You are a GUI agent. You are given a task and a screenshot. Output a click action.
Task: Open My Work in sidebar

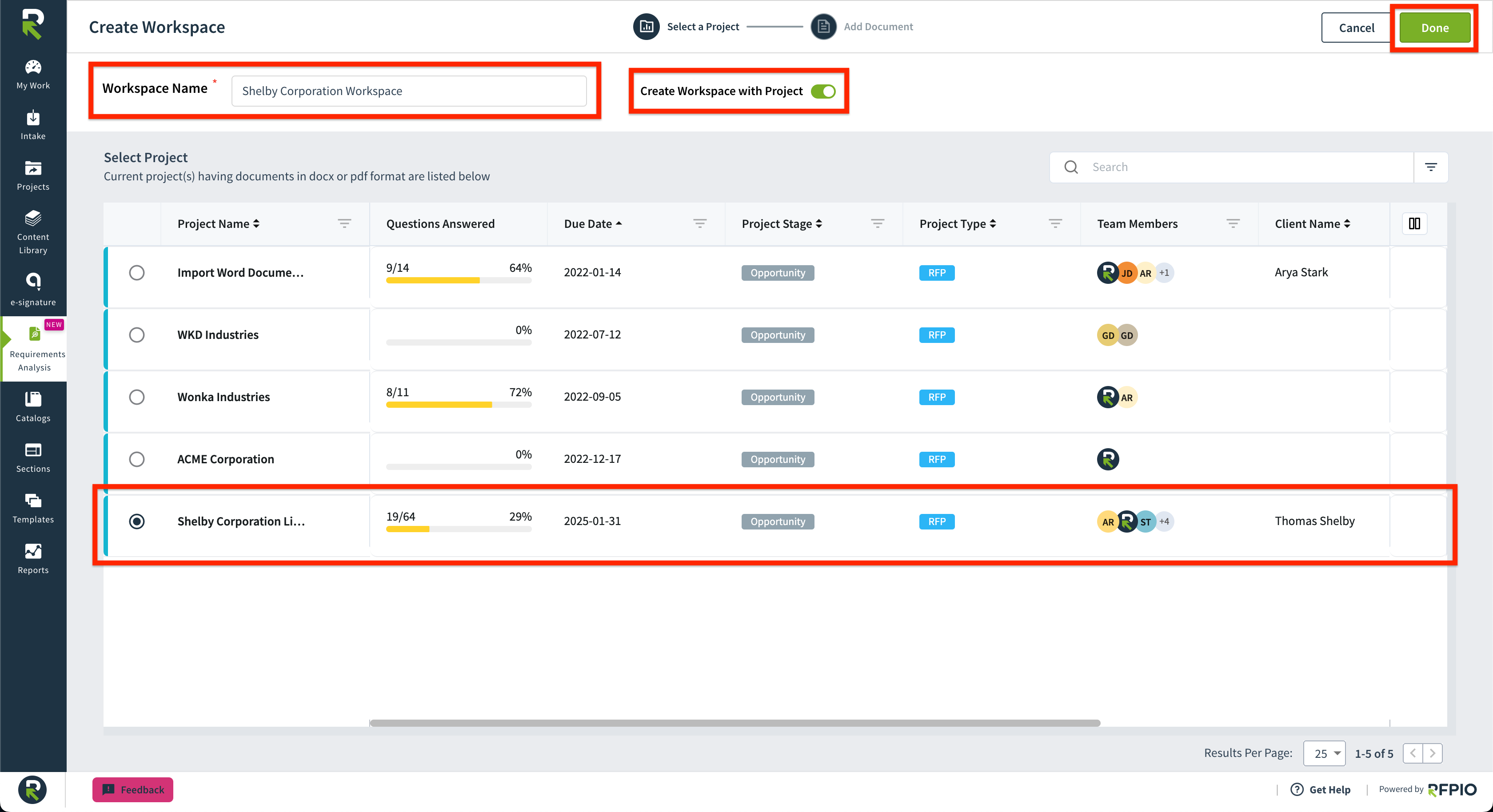[x=33, y=75]
